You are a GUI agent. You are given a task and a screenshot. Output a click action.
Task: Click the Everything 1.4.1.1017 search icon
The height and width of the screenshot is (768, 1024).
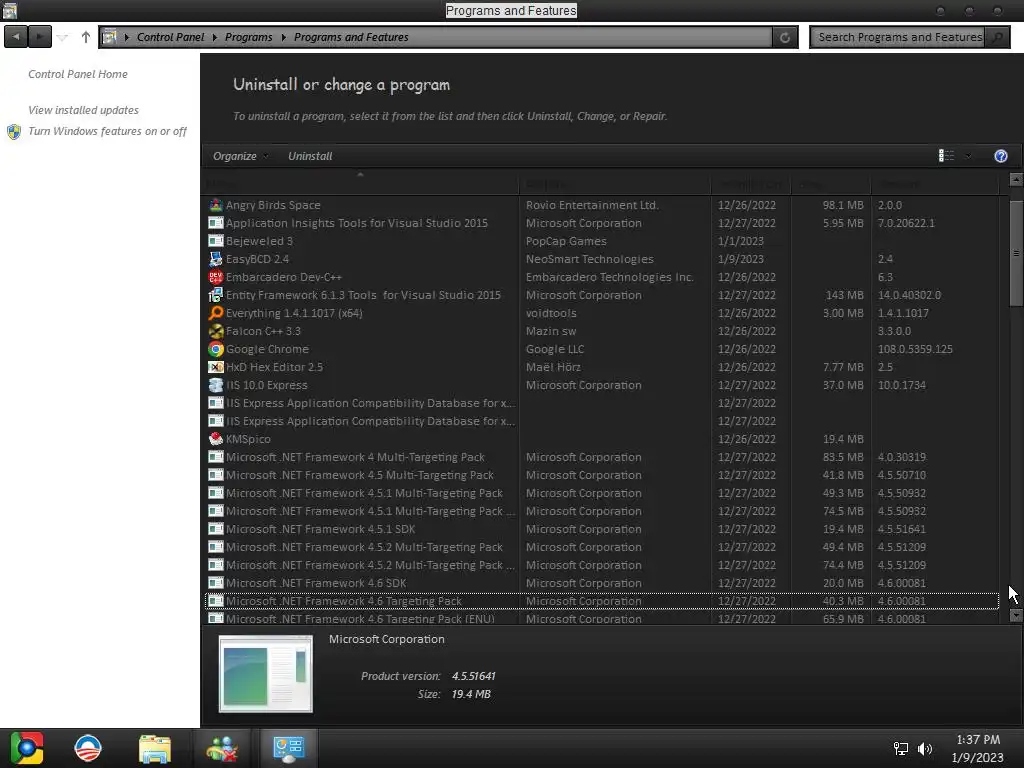[x=216, y=313]
